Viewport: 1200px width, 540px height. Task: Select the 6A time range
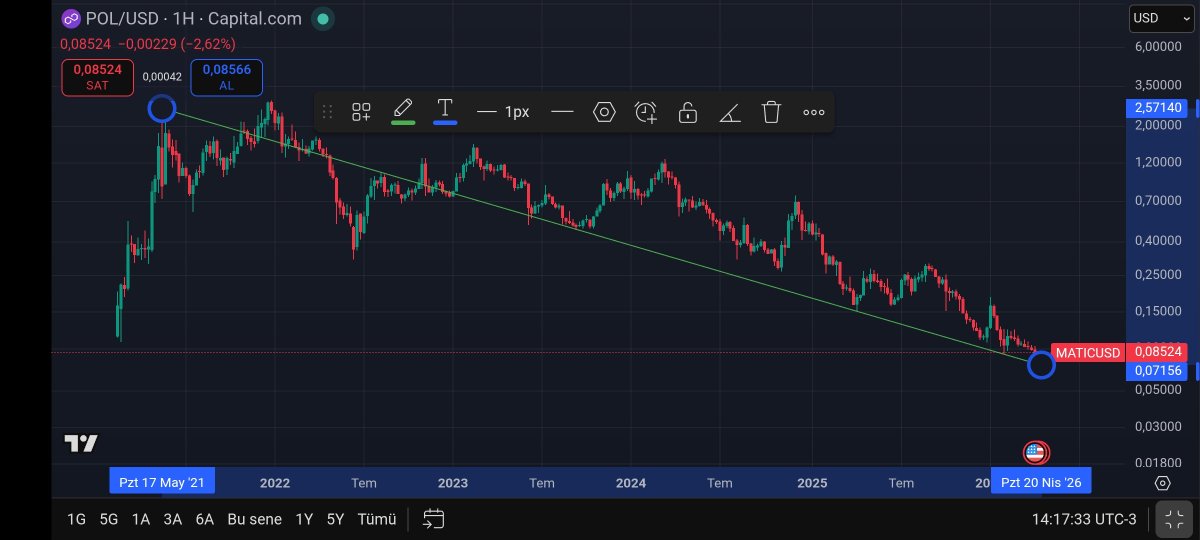click(205, 519)
